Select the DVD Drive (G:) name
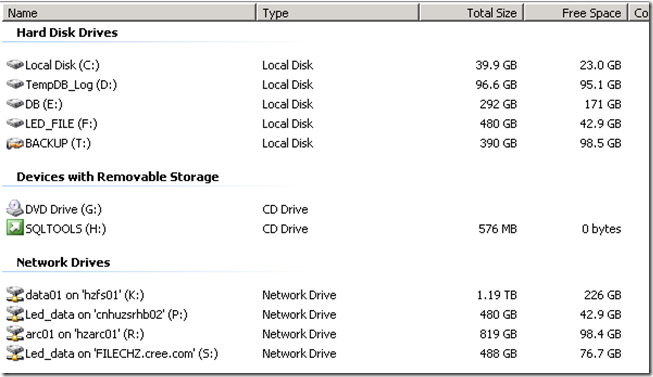653x377 pixels. click(x=63, y=209)
